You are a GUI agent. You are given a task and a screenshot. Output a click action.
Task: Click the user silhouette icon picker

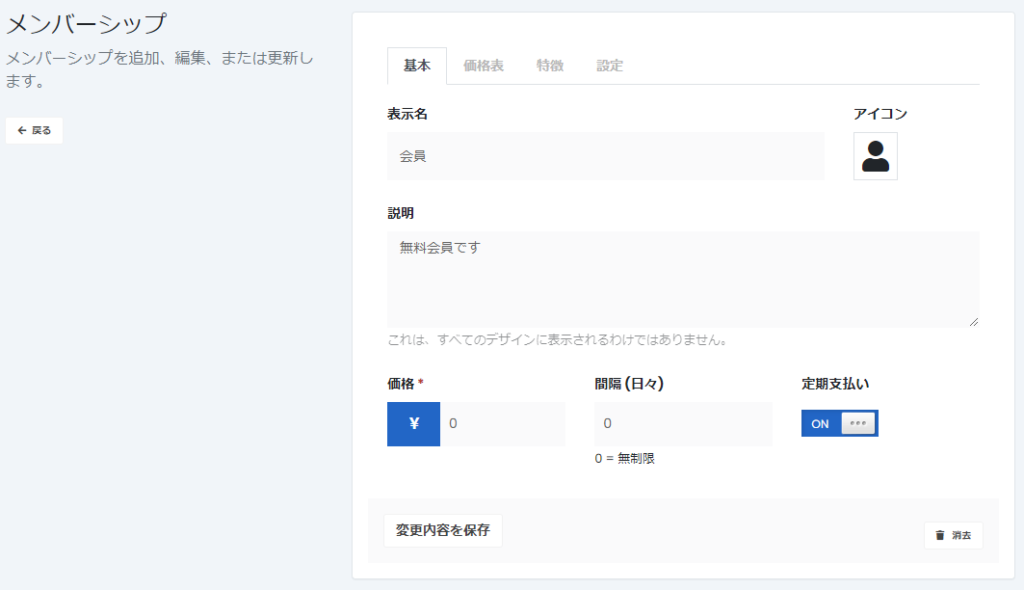(x=875, y=156)
